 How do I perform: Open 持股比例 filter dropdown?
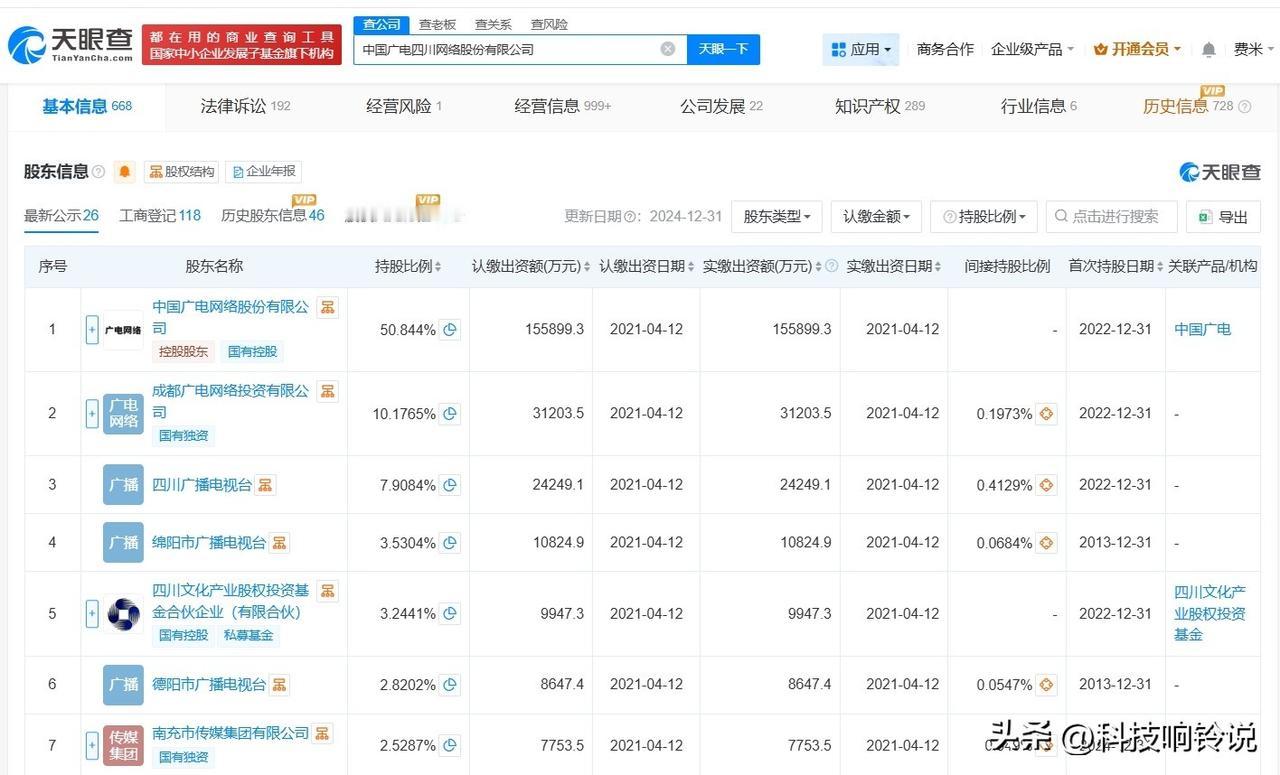(984, 216)
